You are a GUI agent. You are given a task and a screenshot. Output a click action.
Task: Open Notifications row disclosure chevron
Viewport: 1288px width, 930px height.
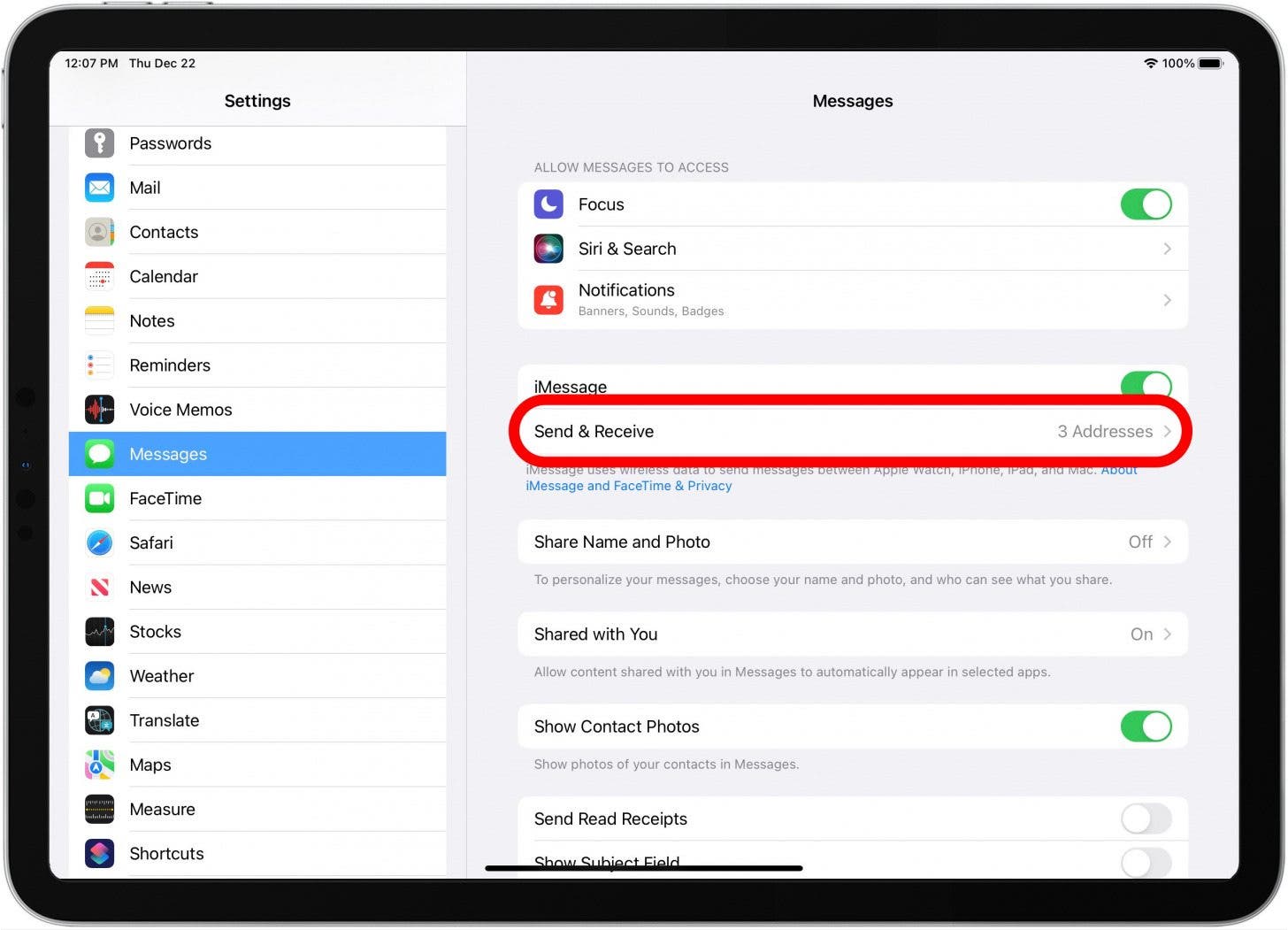coord(1167,300)
